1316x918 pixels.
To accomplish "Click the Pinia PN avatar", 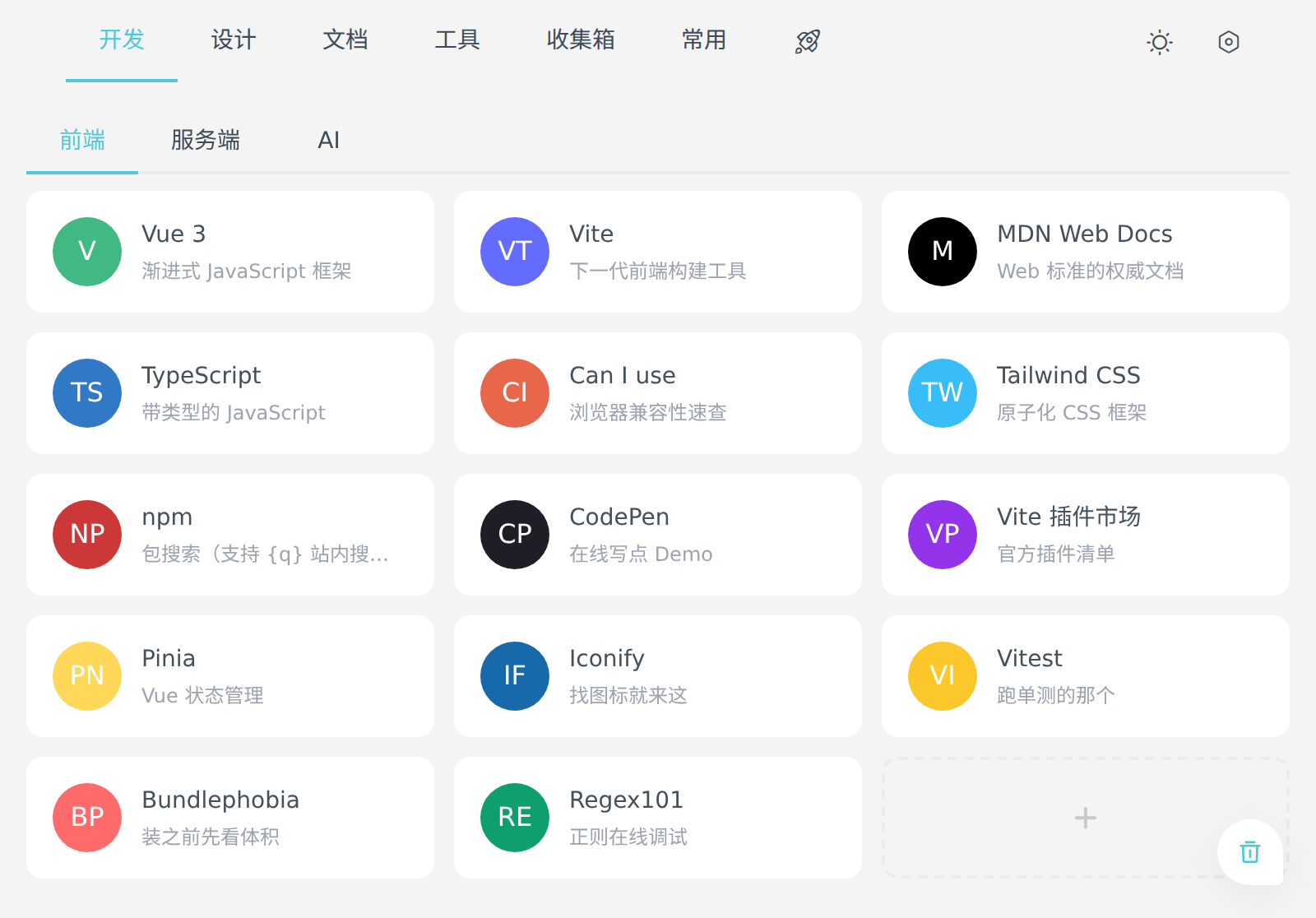I will (87, 676).
